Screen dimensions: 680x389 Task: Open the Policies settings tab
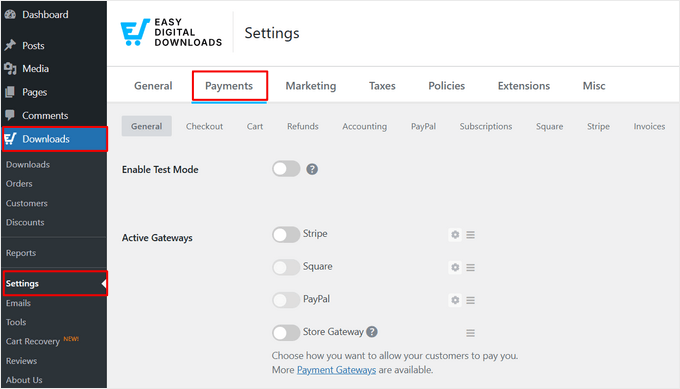point(446,86)
